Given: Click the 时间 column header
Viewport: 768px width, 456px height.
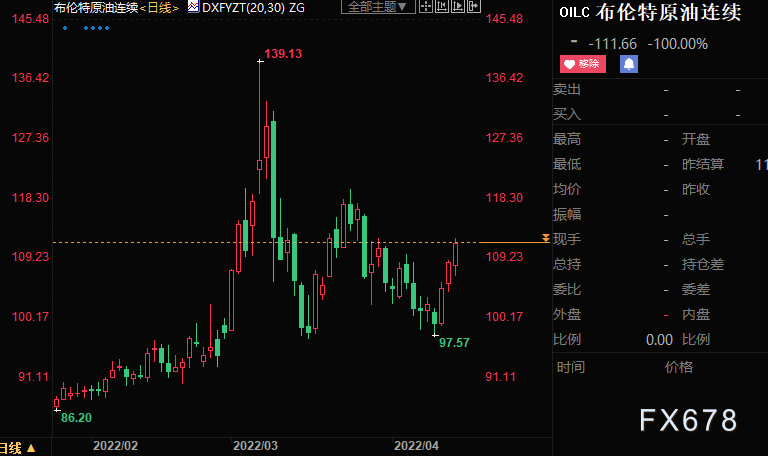Looking at the screenshot, I should (571, 367).
